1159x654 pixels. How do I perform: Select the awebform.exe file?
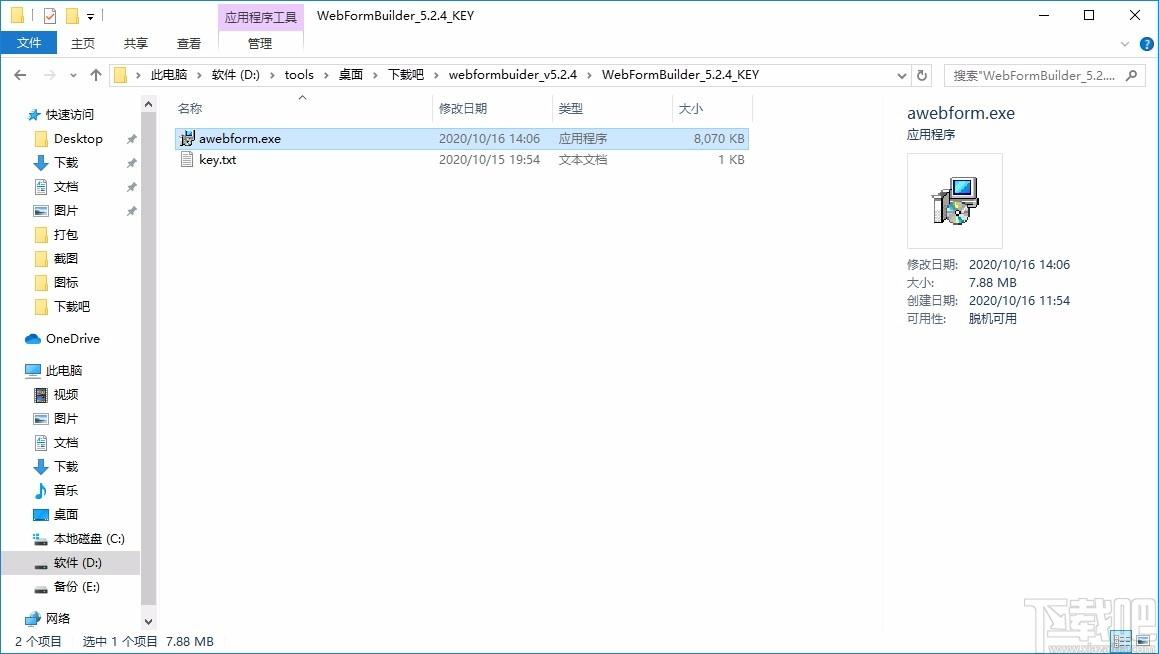tap(462, 138)
